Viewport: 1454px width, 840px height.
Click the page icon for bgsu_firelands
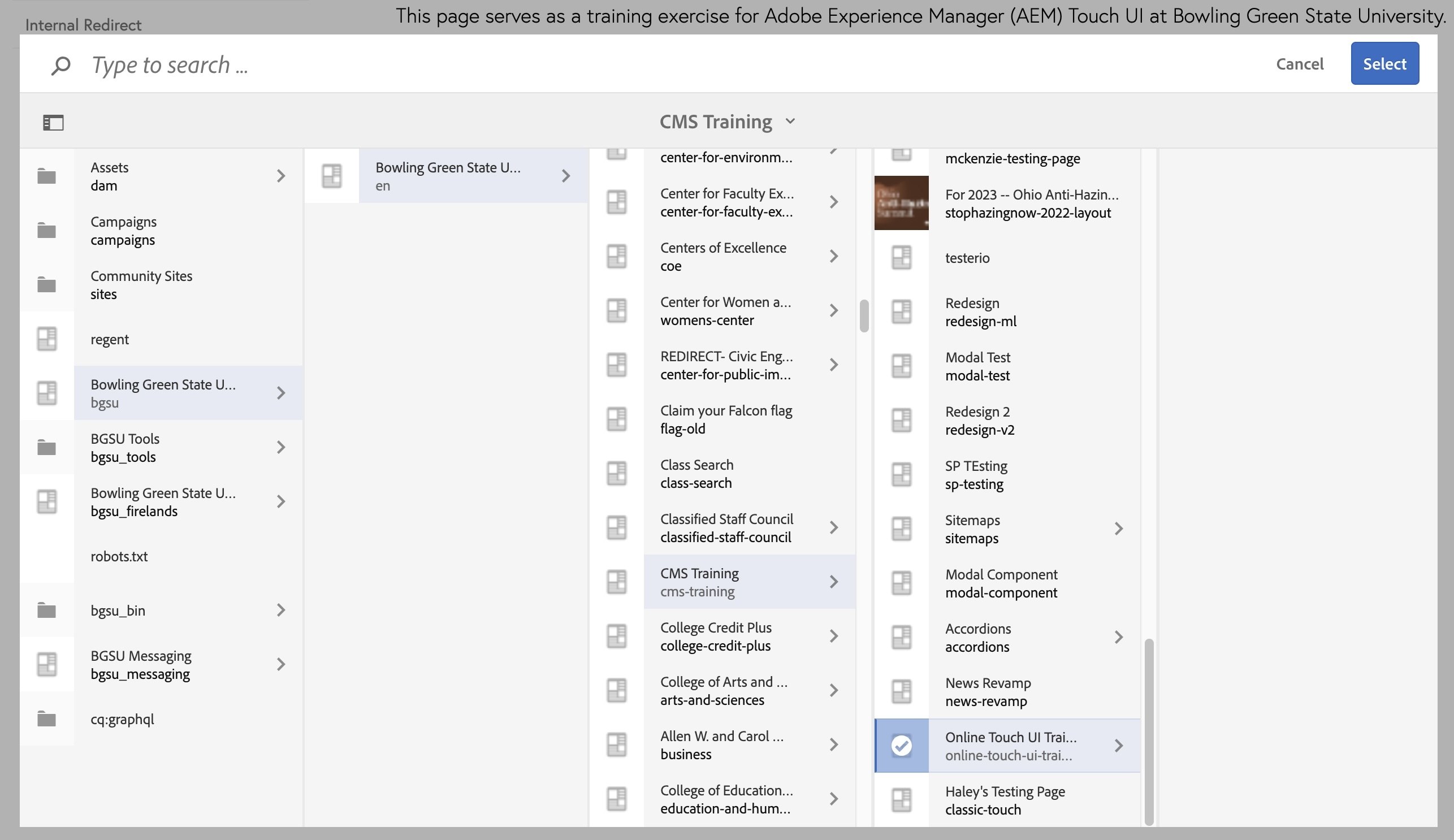click(47, 501)
